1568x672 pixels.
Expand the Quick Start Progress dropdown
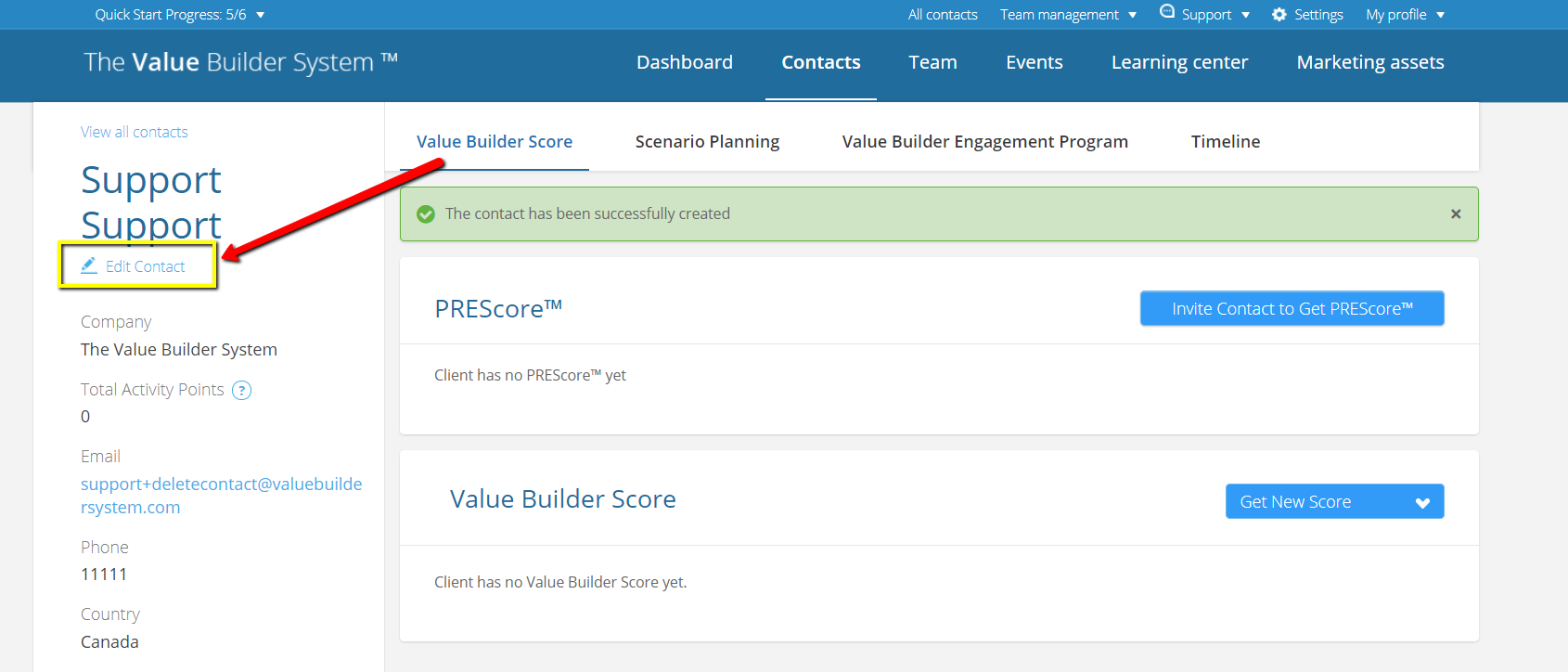pos(261,15)
